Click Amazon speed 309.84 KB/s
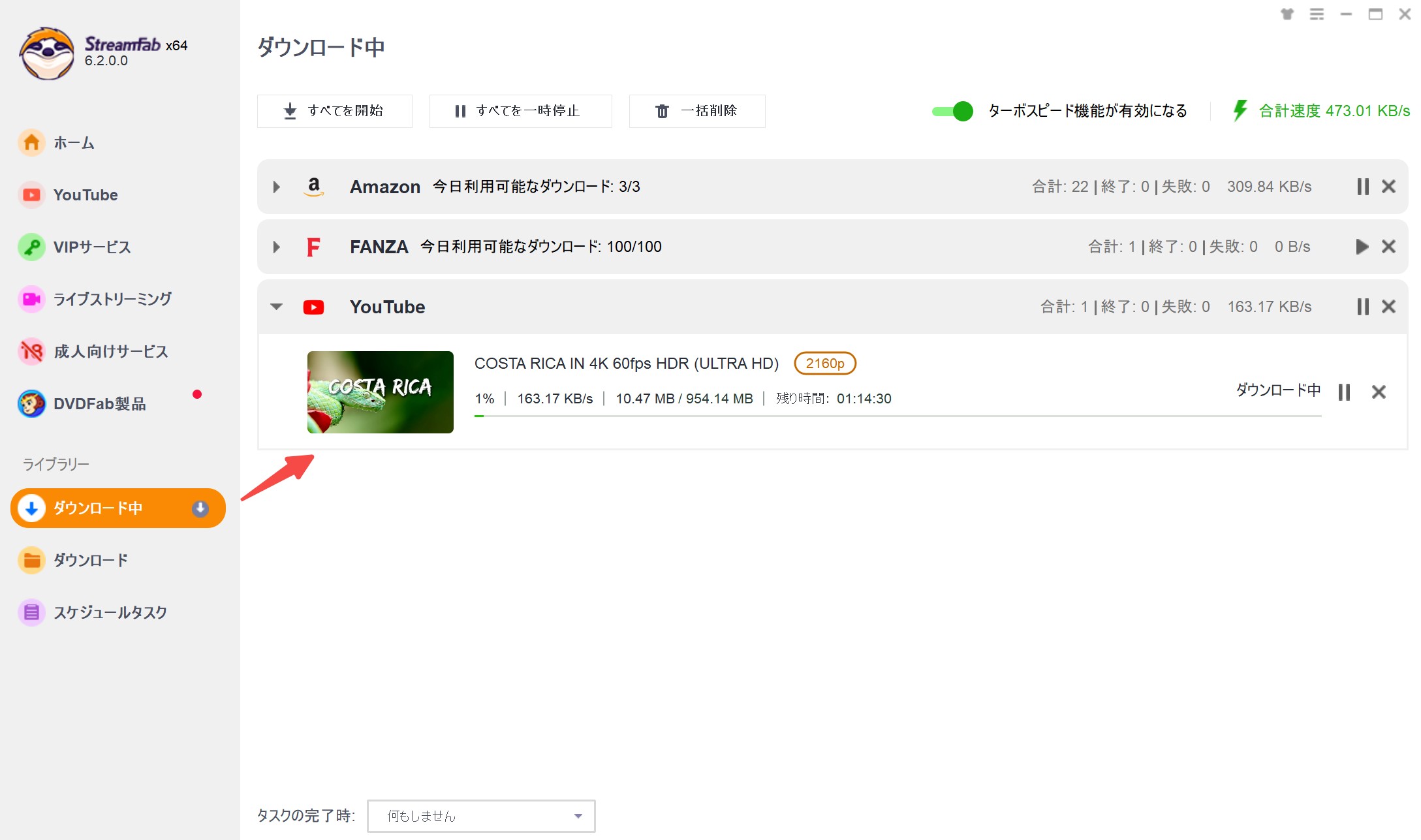This screenshot has width=1421, height=840. [x=1270, y=187]
